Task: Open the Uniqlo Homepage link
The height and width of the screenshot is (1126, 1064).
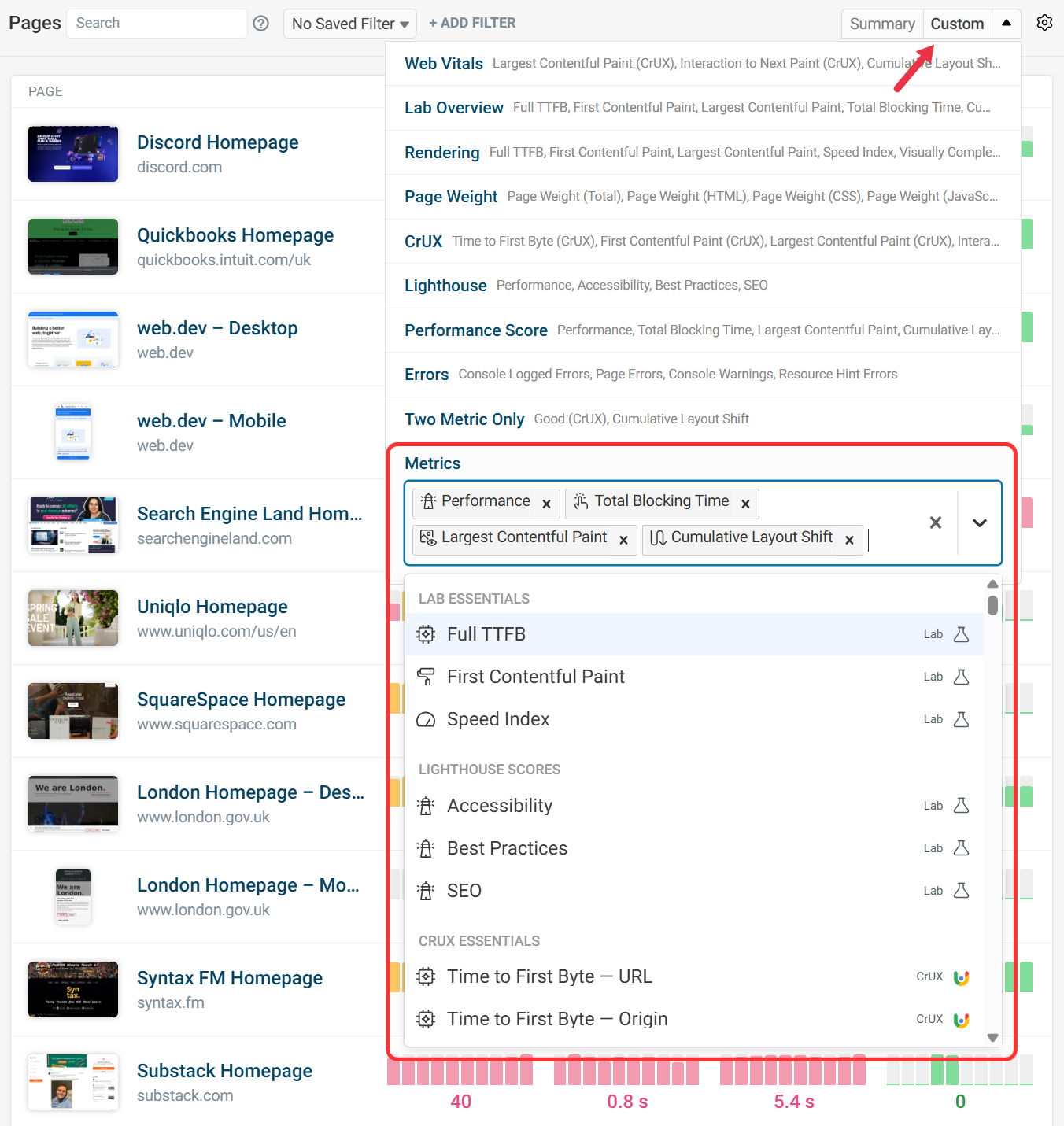Action: 212,607
